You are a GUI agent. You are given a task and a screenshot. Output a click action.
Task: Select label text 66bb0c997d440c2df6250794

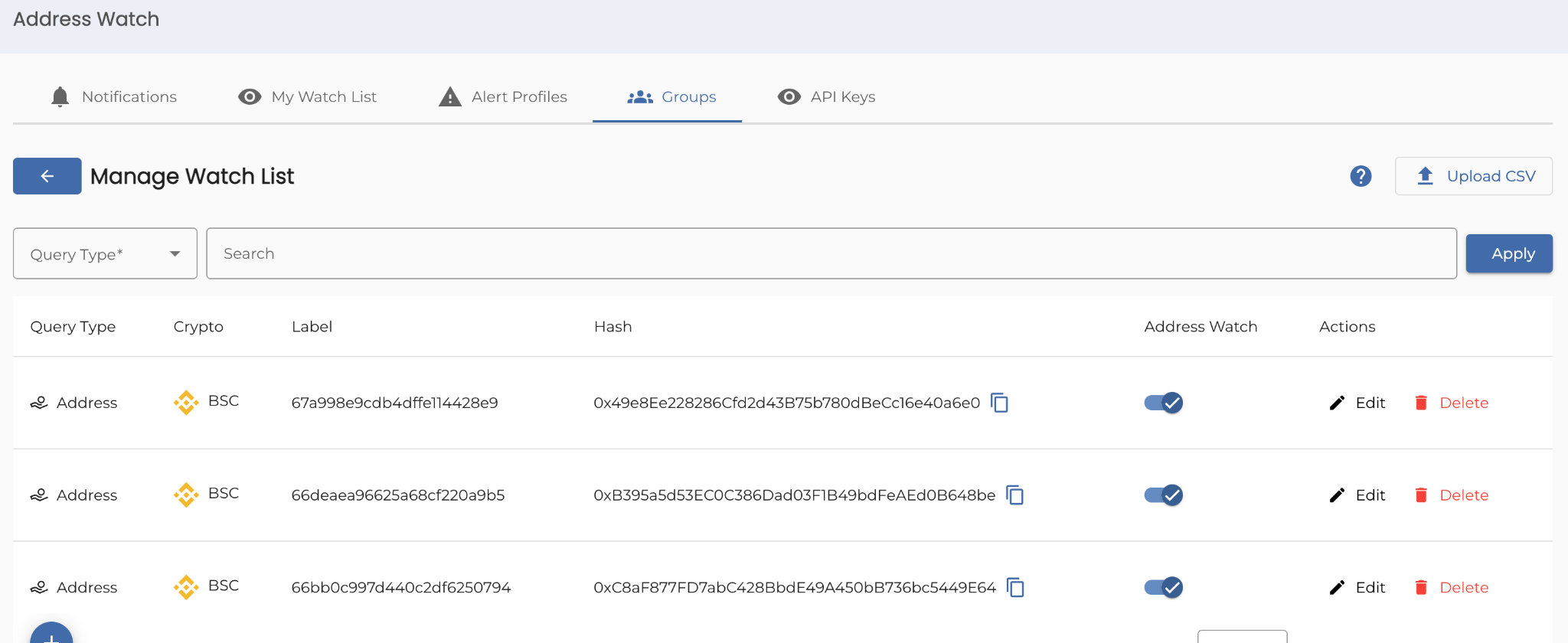(x=401, y=587)
